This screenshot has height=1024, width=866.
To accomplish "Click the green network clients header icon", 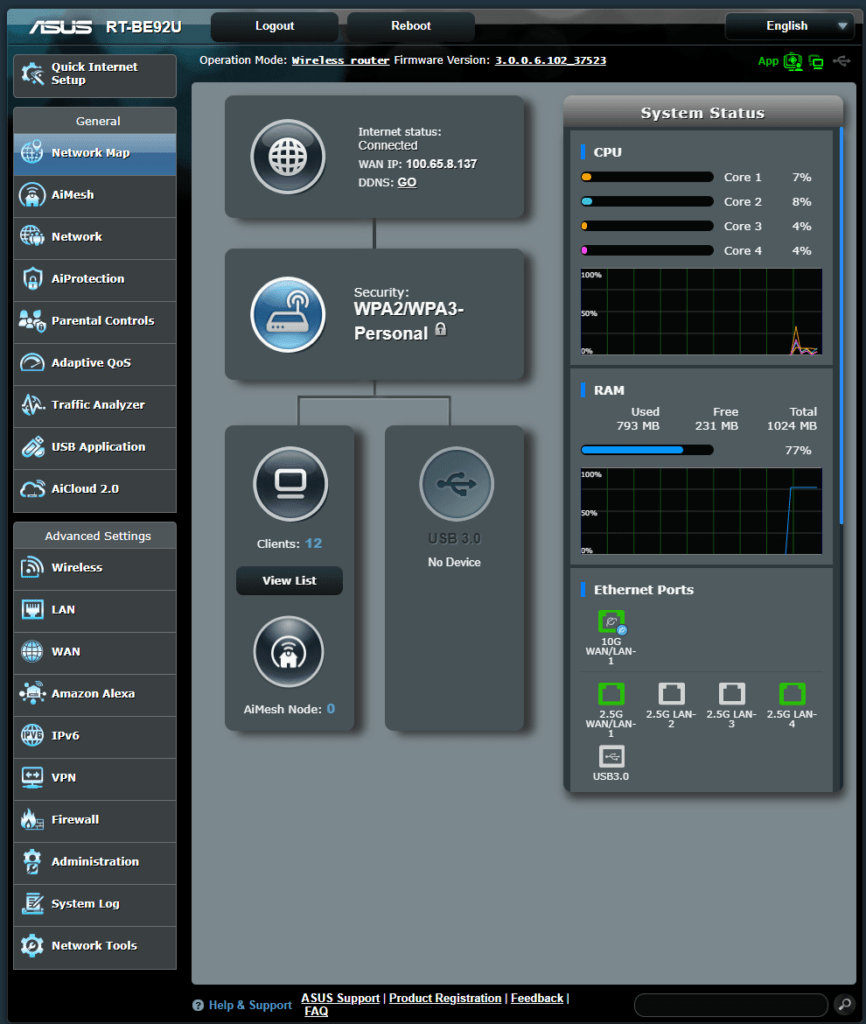I will pyautogui.click(x=816, y=62).
